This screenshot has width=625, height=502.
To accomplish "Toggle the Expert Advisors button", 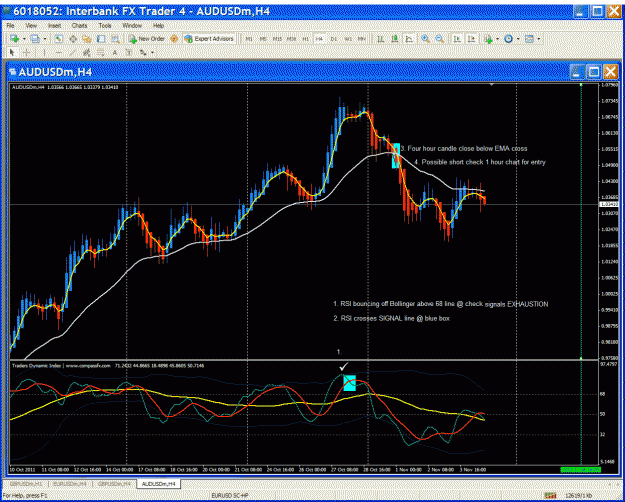I will pyautogui.click(x=209, y=39).
